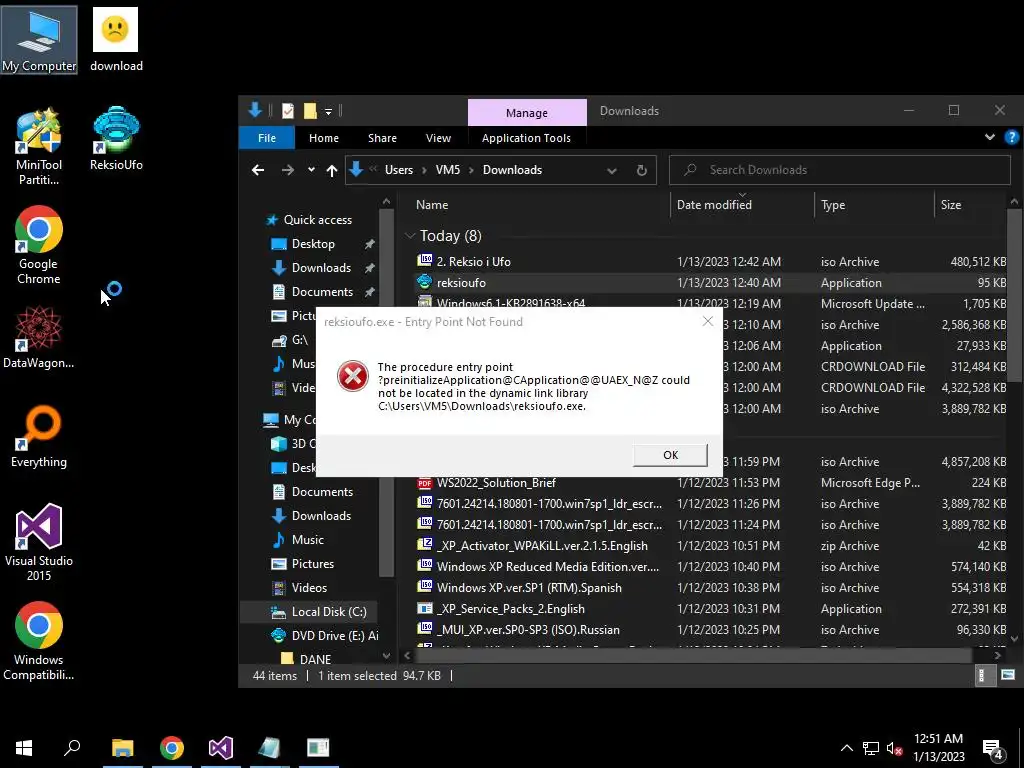
Task: Open File Explorer from taskbar
Action: [x=122, y=748]
